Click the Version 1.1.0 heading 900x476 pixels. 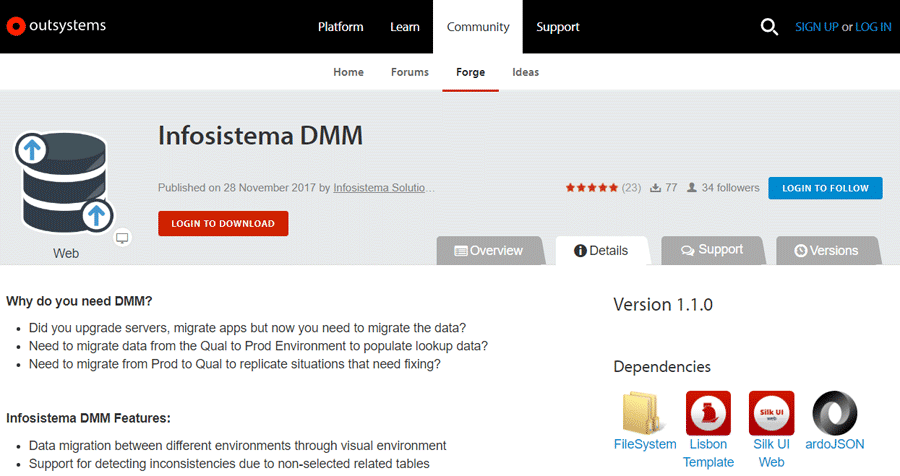(x=663, y=304)
